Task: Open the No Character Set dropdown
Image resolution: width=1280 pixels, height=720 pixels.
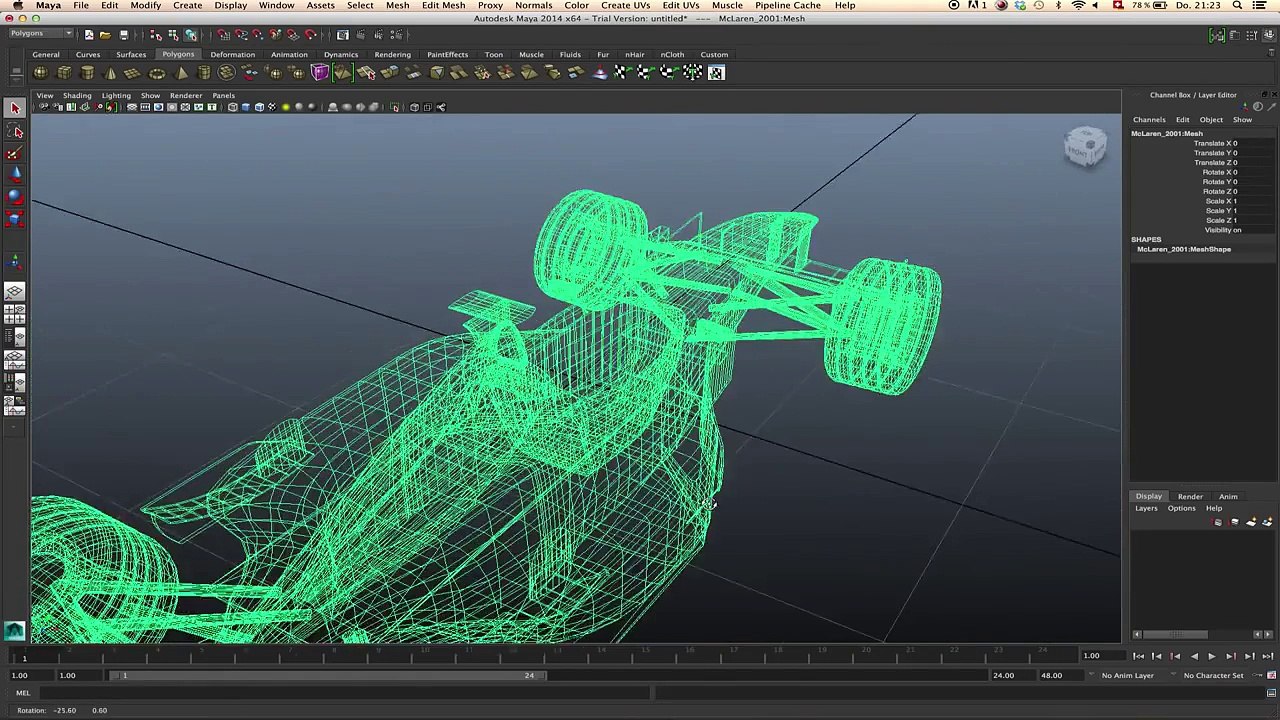Action: pyautogui.click(x=1212, y=676)
